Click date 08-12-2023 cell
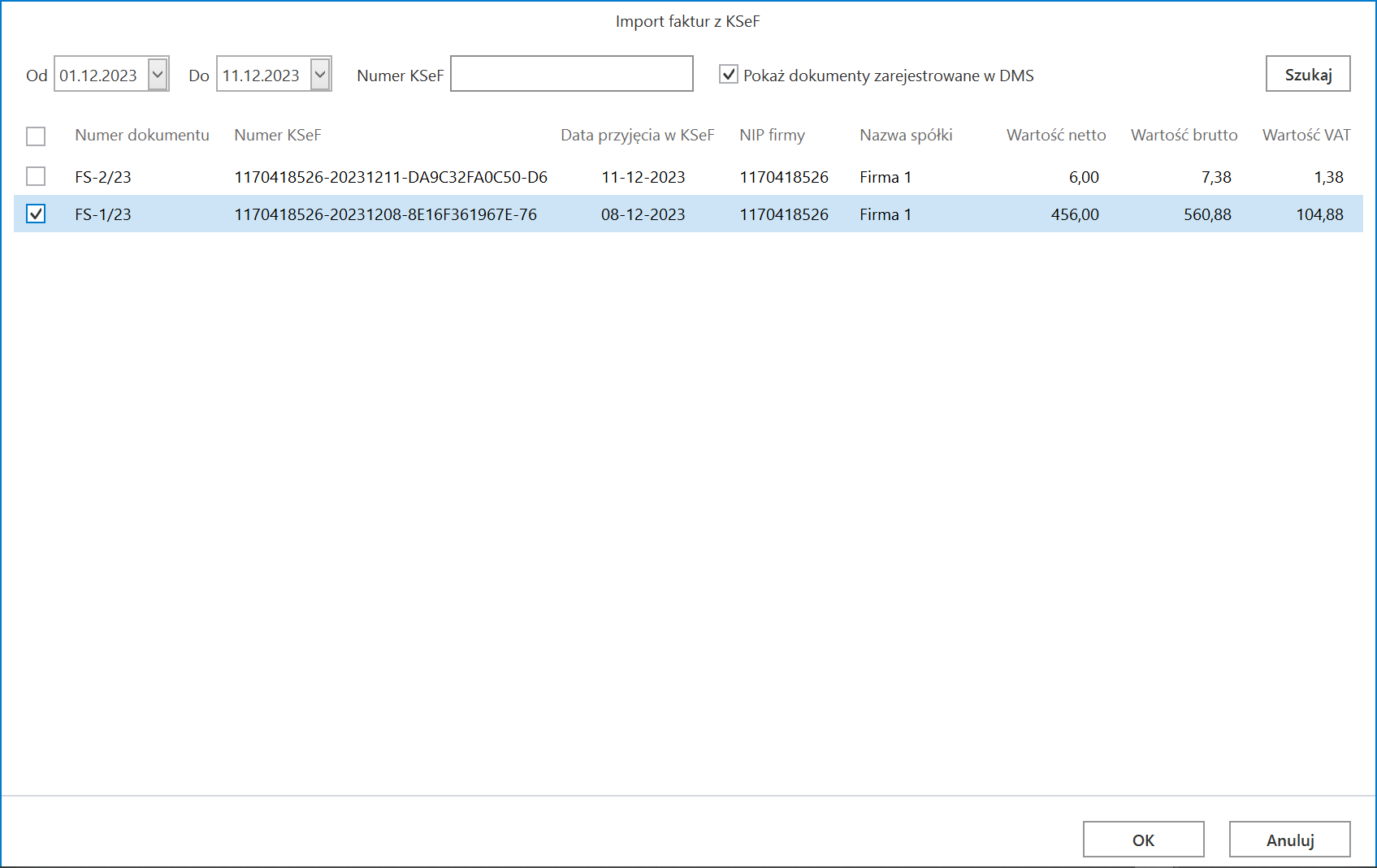The width and height of the screenshot is (1377, 868). tap(643, 214)
